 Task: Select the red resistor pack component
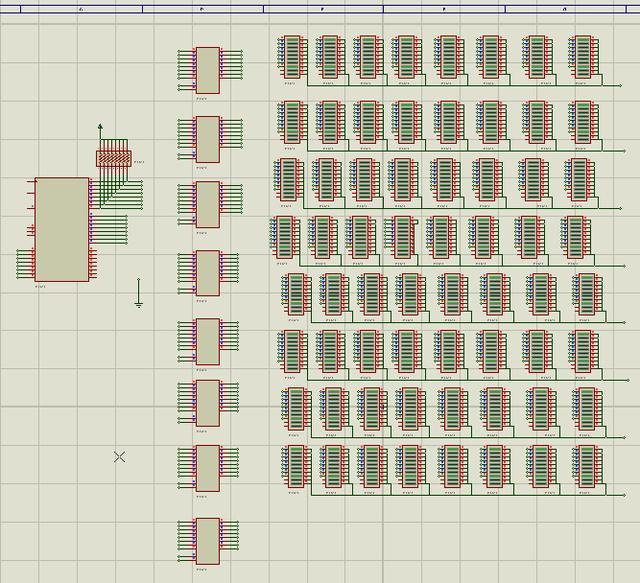click(x=114, y=158)
